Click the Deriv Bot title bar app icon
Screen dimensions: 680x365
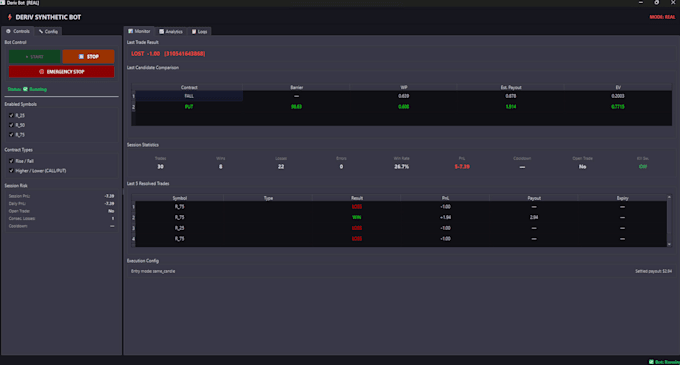pyautogui.click(x=3, y=3)
